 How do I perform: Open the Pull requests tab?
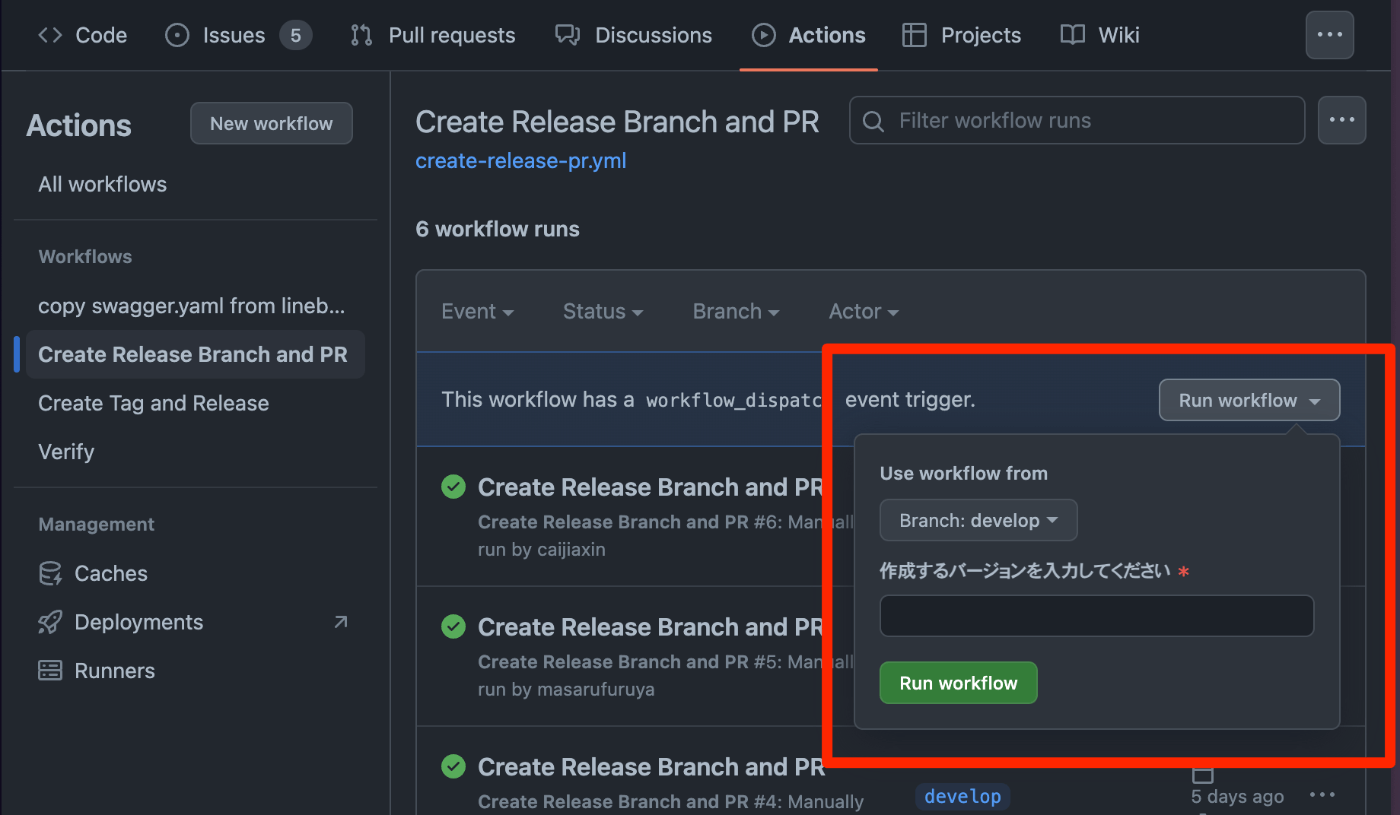click(x=432, y=35)
